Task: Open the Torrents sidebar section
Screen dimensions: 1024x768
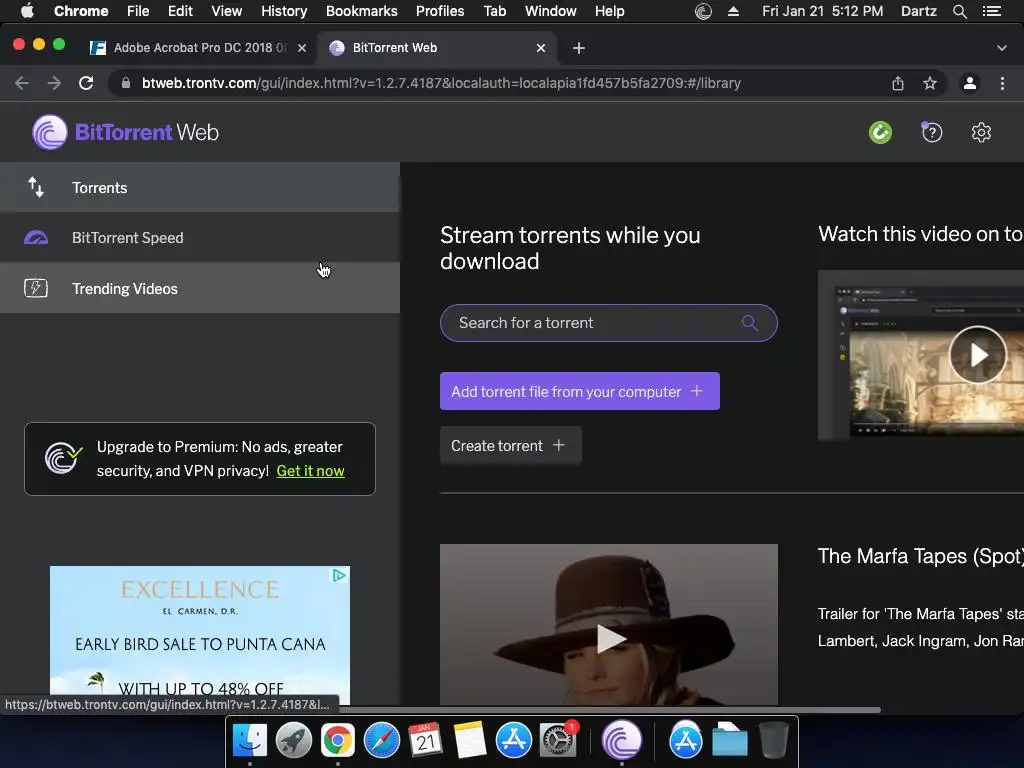Action: tap(199, 187)
